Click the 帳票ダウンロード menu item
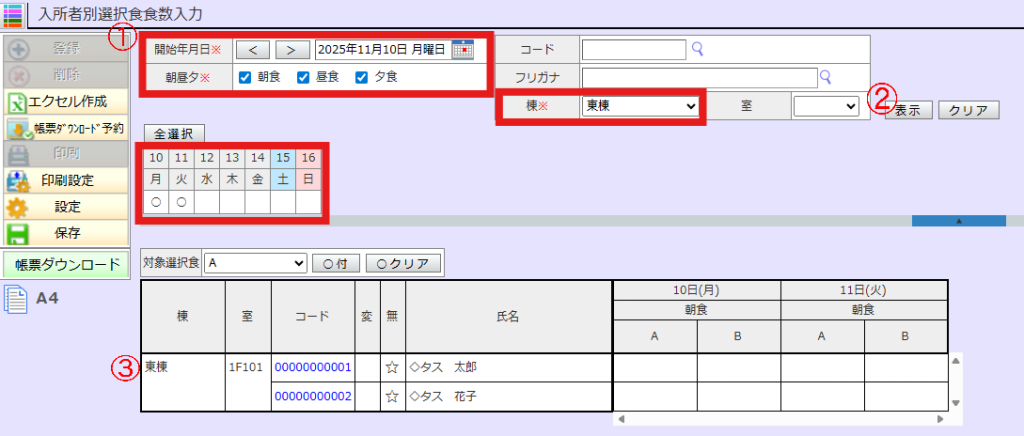1024x436 pixels. point(66,264)
